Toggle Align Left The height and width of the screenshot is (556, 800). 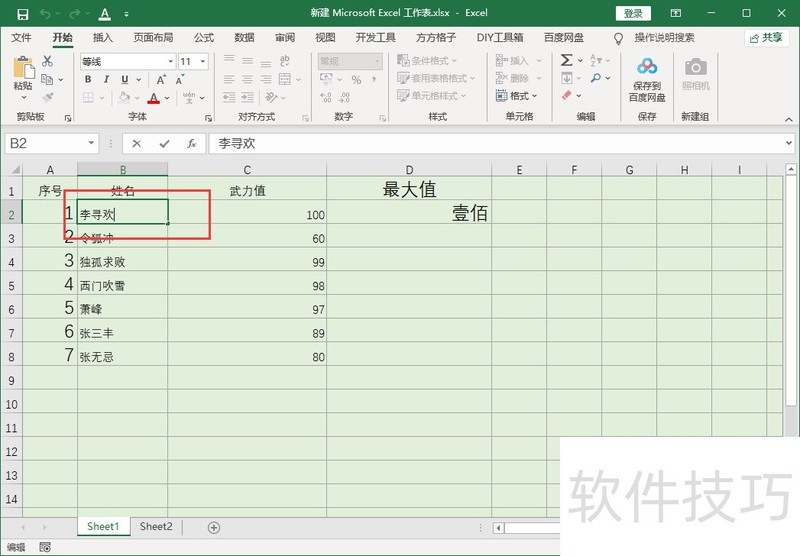coord(230,79)
